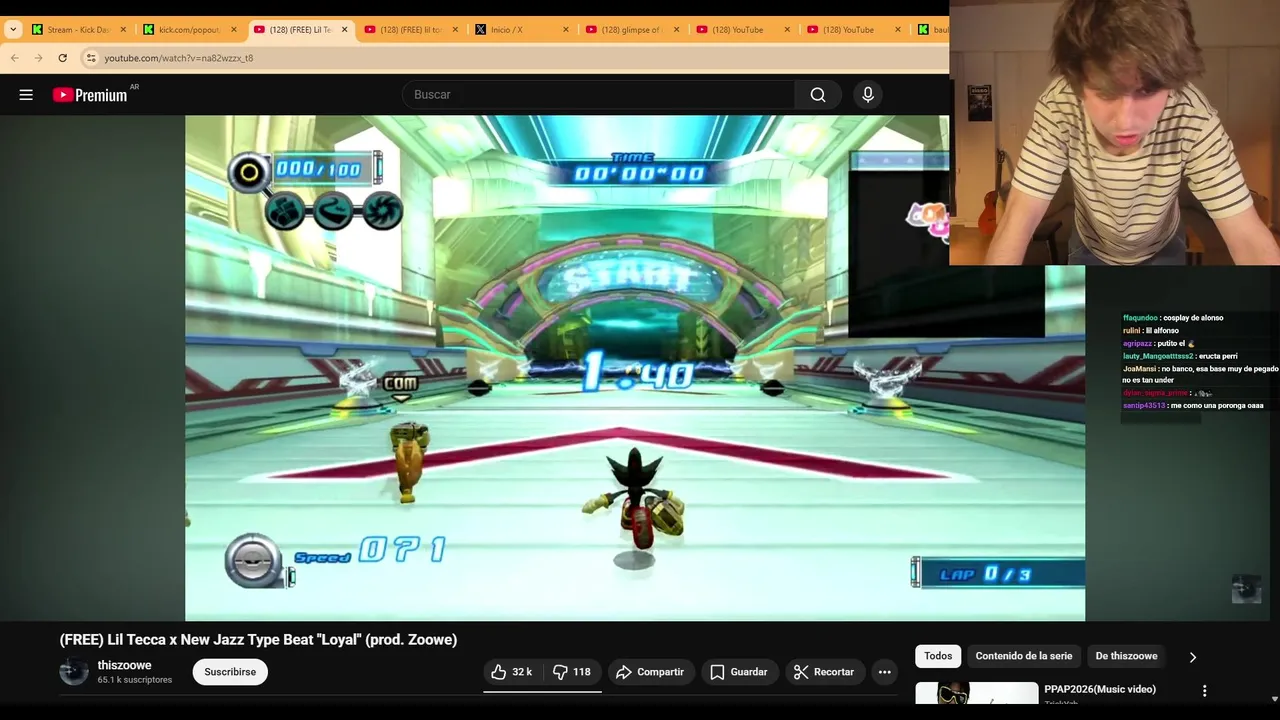Image resolution: width=1280 pixels, height=720 pixels.
Task: Close the Inicio / X tab
Action: pyautogui.click(x=565, y=30)
